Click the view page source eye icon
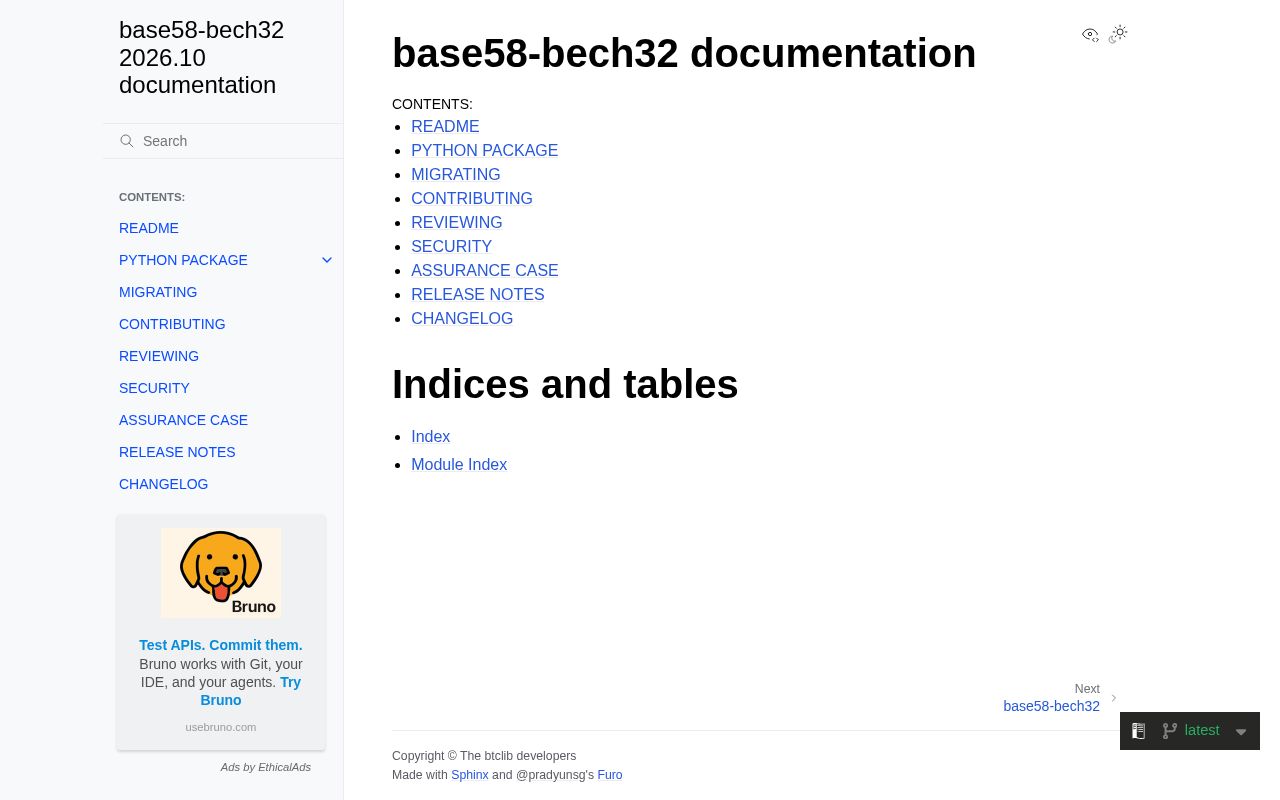The height and width of the screenshot is (800, 1280). [1090, 35]
